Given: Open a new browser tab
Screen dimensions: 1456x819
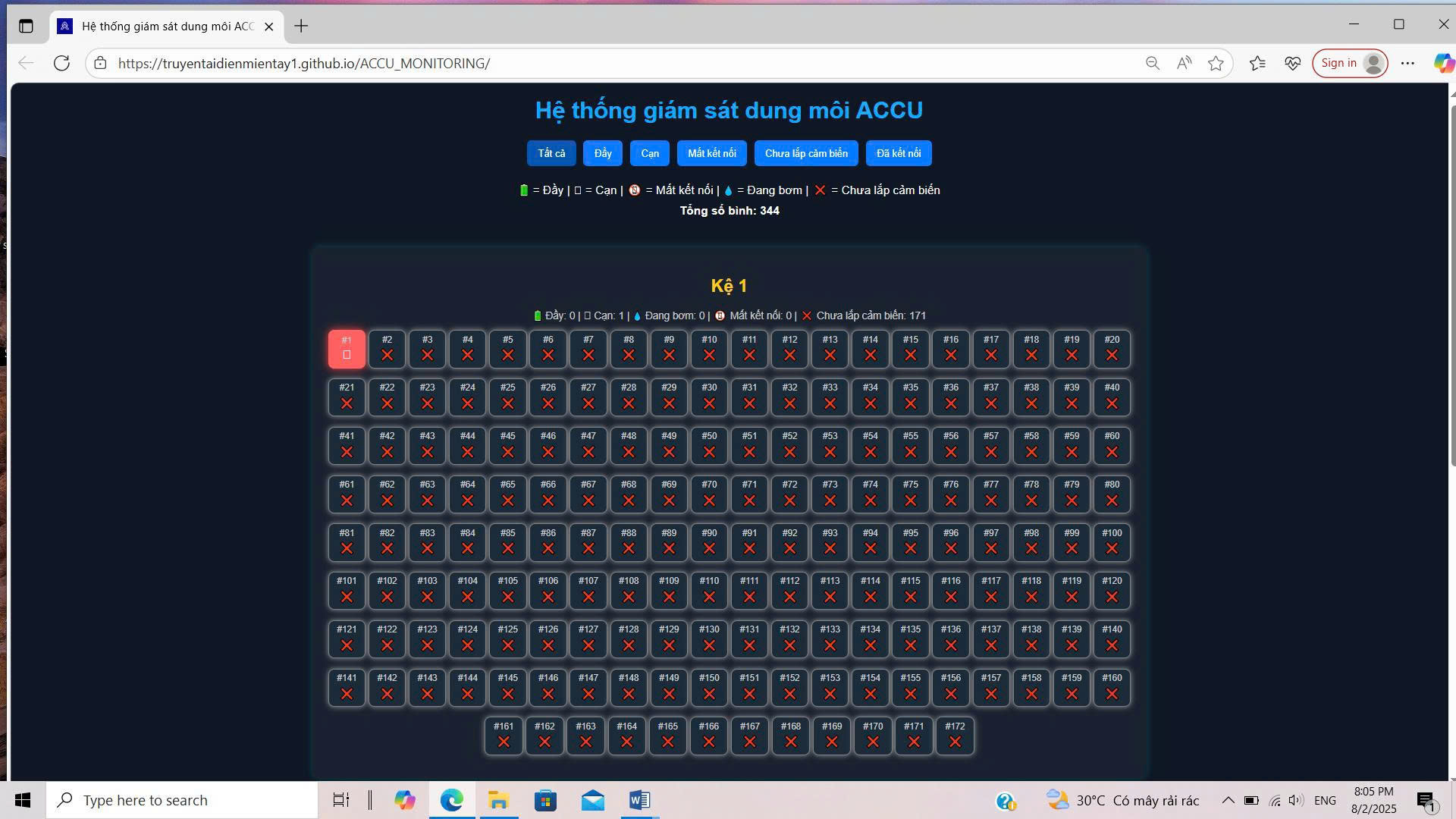Looking at the screenshot, I should pos(301,27).
